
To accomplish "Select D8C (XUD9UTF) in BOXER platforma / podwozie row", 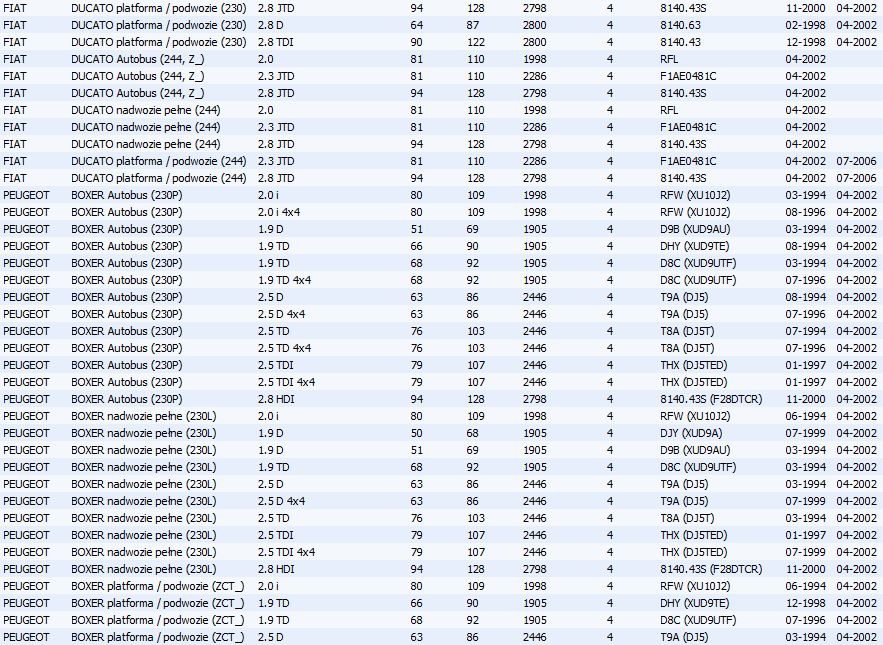I will [698, 620].
